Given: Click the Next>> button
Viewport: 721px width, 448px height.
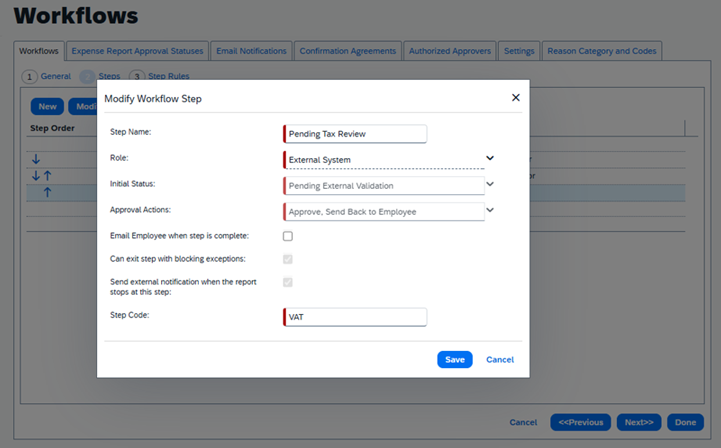Looking at the screenshot, I should [x=639, y=422].
